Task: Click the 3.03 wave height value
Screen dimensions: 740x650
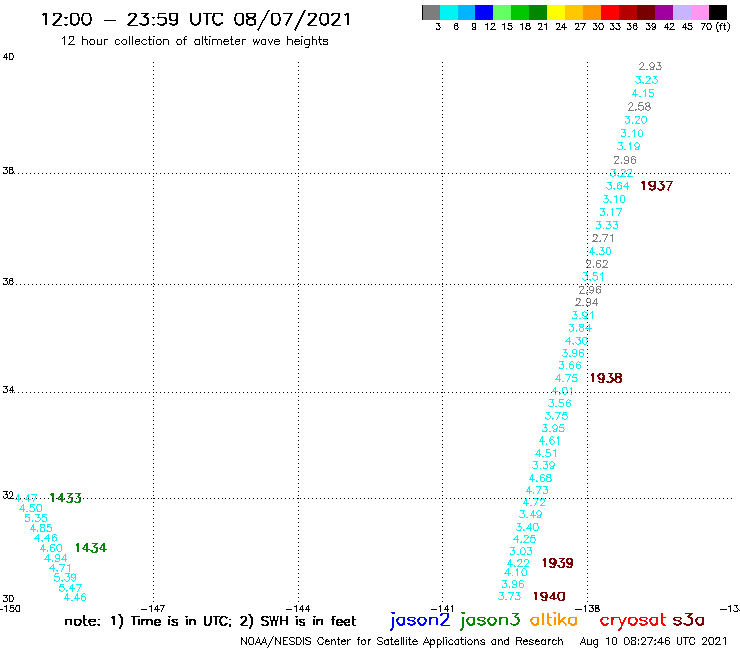Action: pos(521,552)
